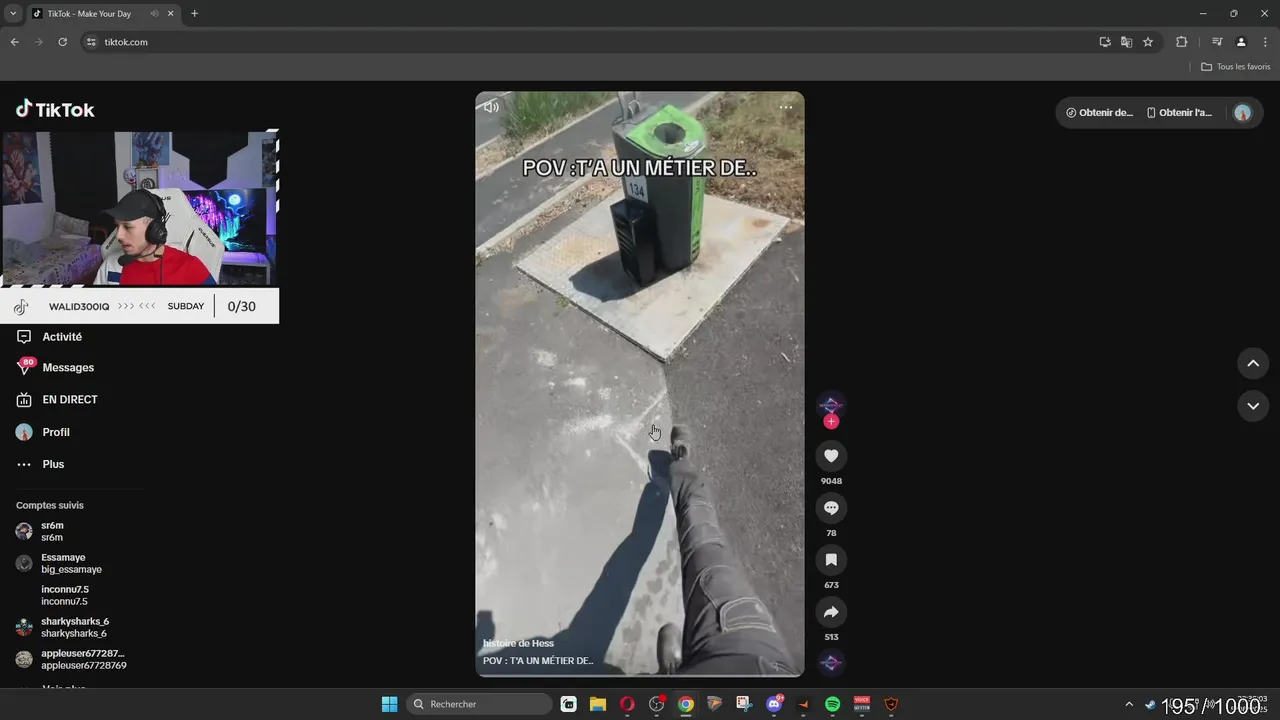Open the Chrome profile icon
The image size is (1280, 720).
pos(1241,42)
